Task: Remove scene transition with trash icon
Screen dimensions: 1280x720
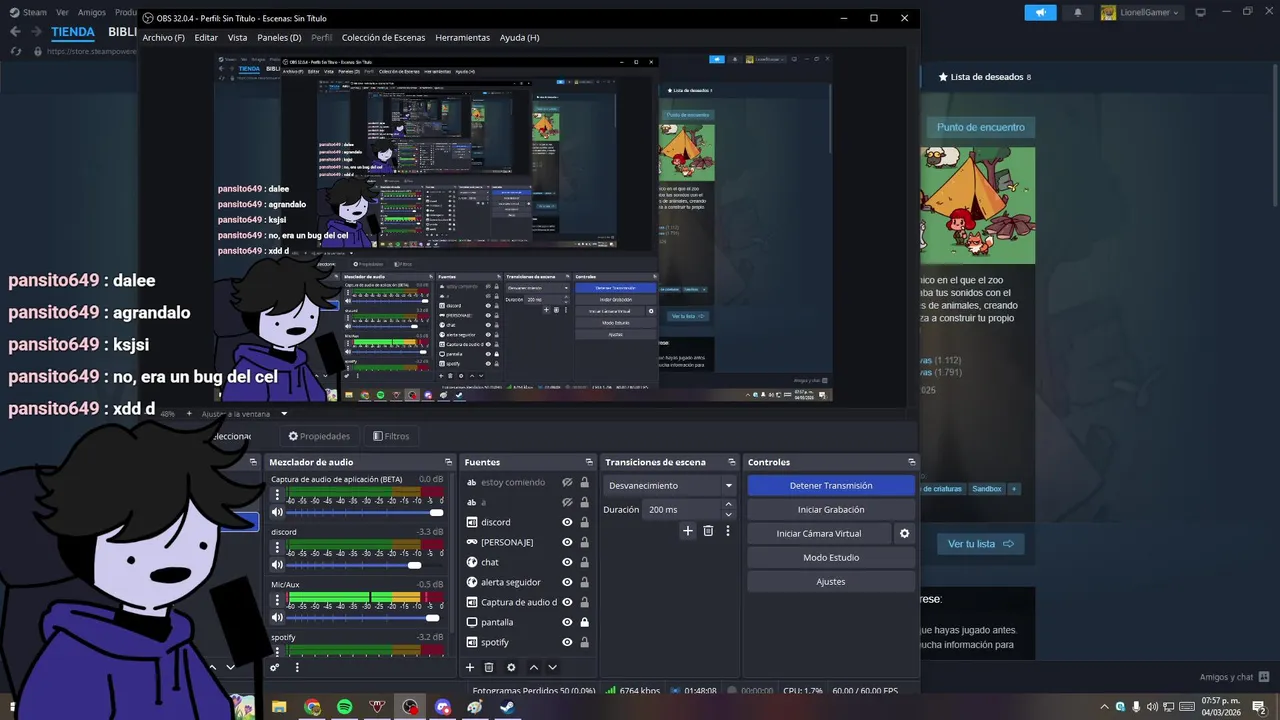Action: click(x=708, y=531)
